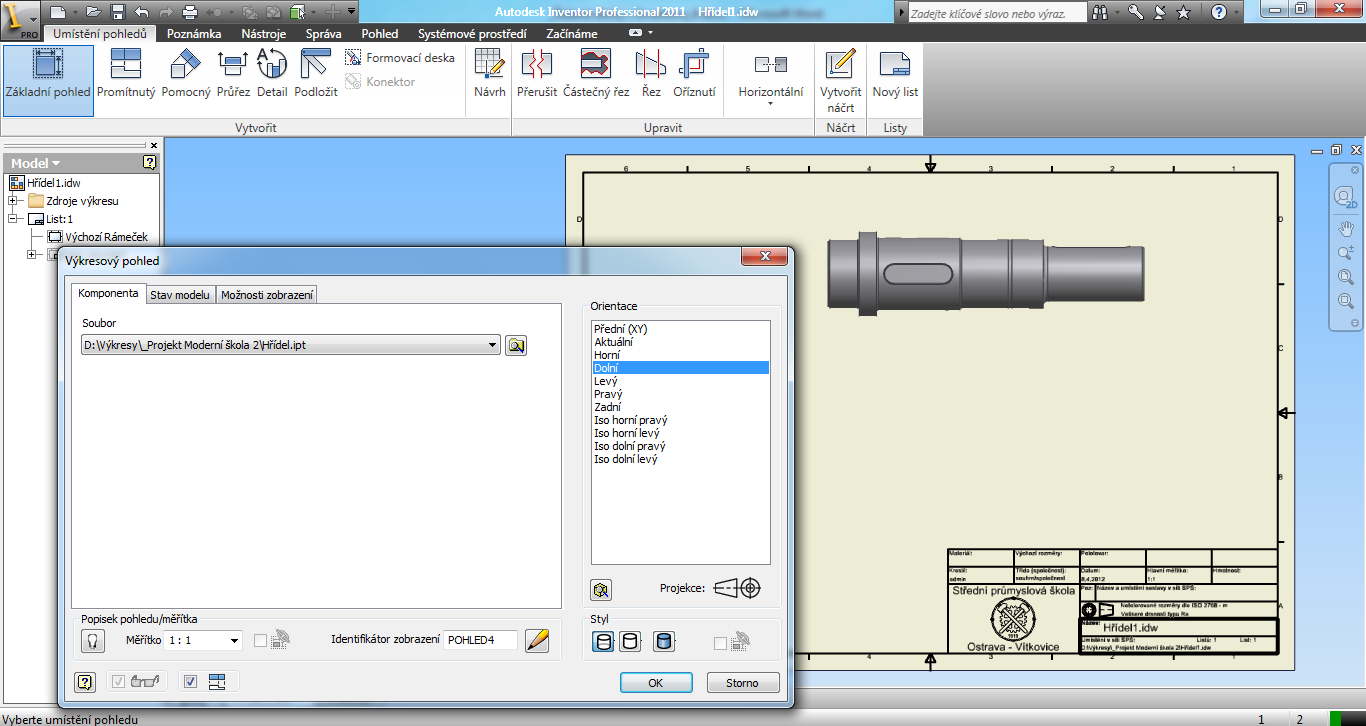The image size is (1366, 726).
Task: Click the Open file icon in quick access
Action: point(93,12)
